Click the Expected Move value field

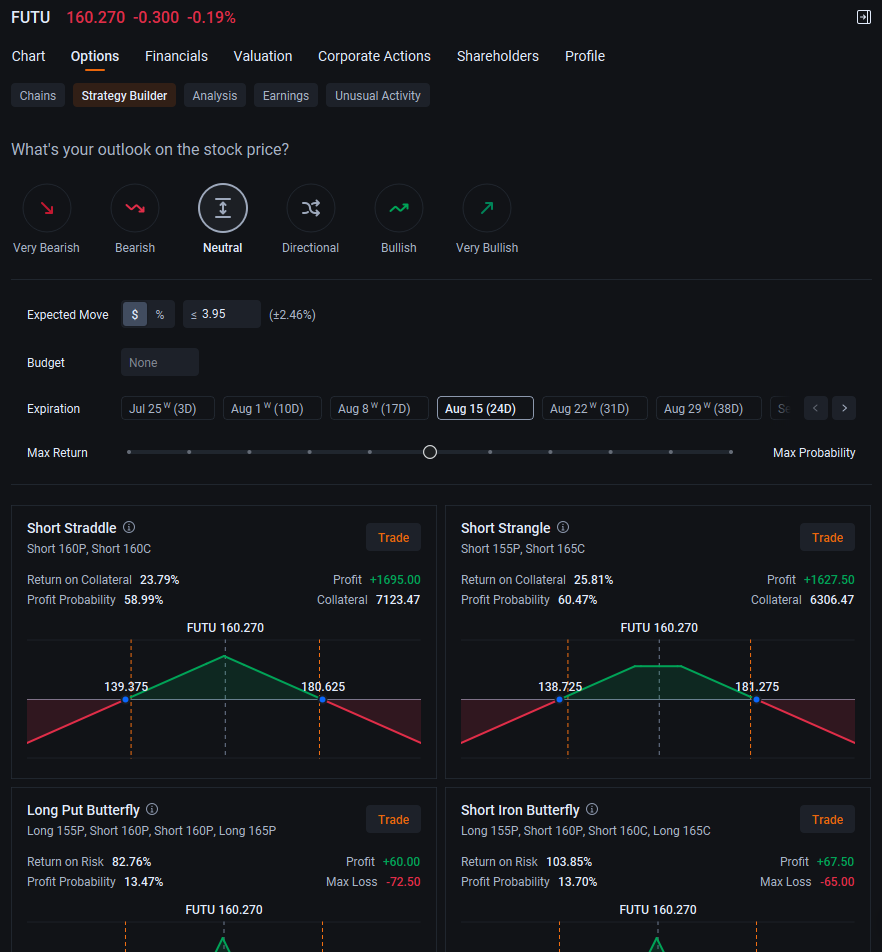tap(222, 314)
